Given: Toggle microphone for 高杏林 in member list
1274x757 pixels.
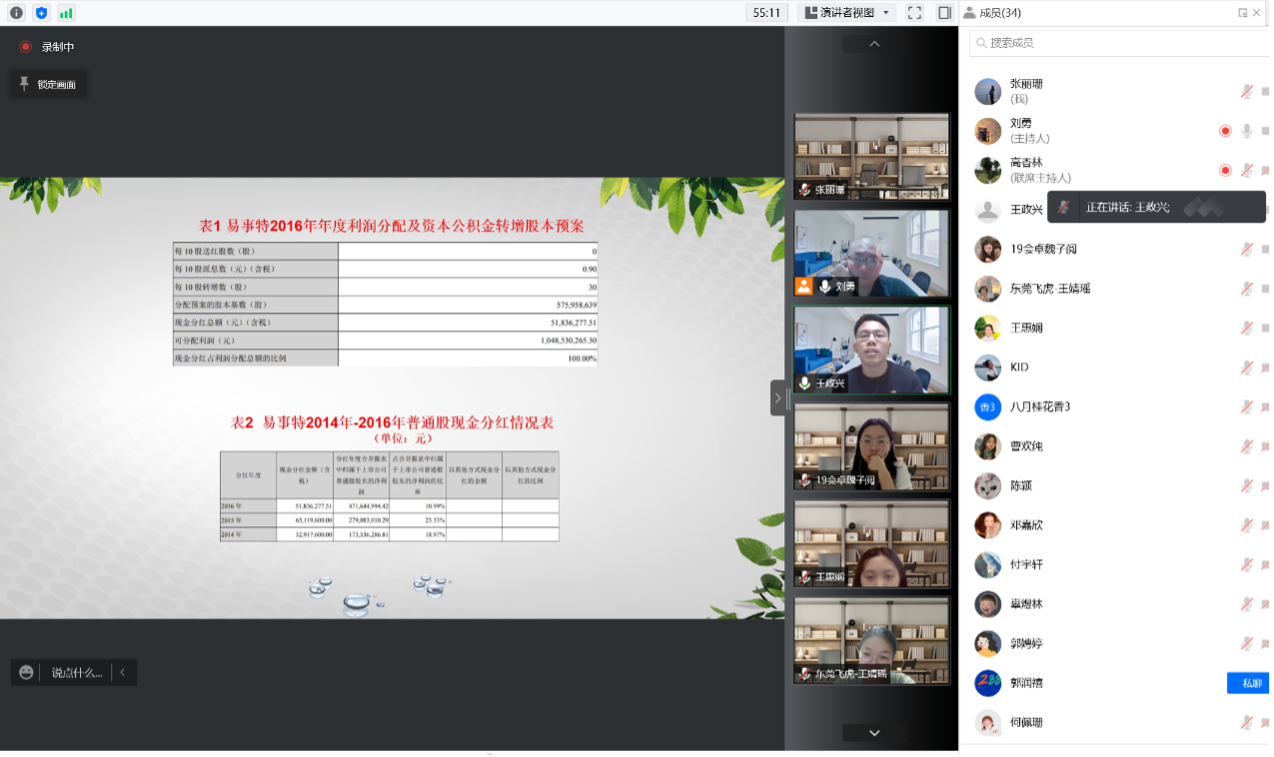Looking at the screenshot, I should 1246,170.
